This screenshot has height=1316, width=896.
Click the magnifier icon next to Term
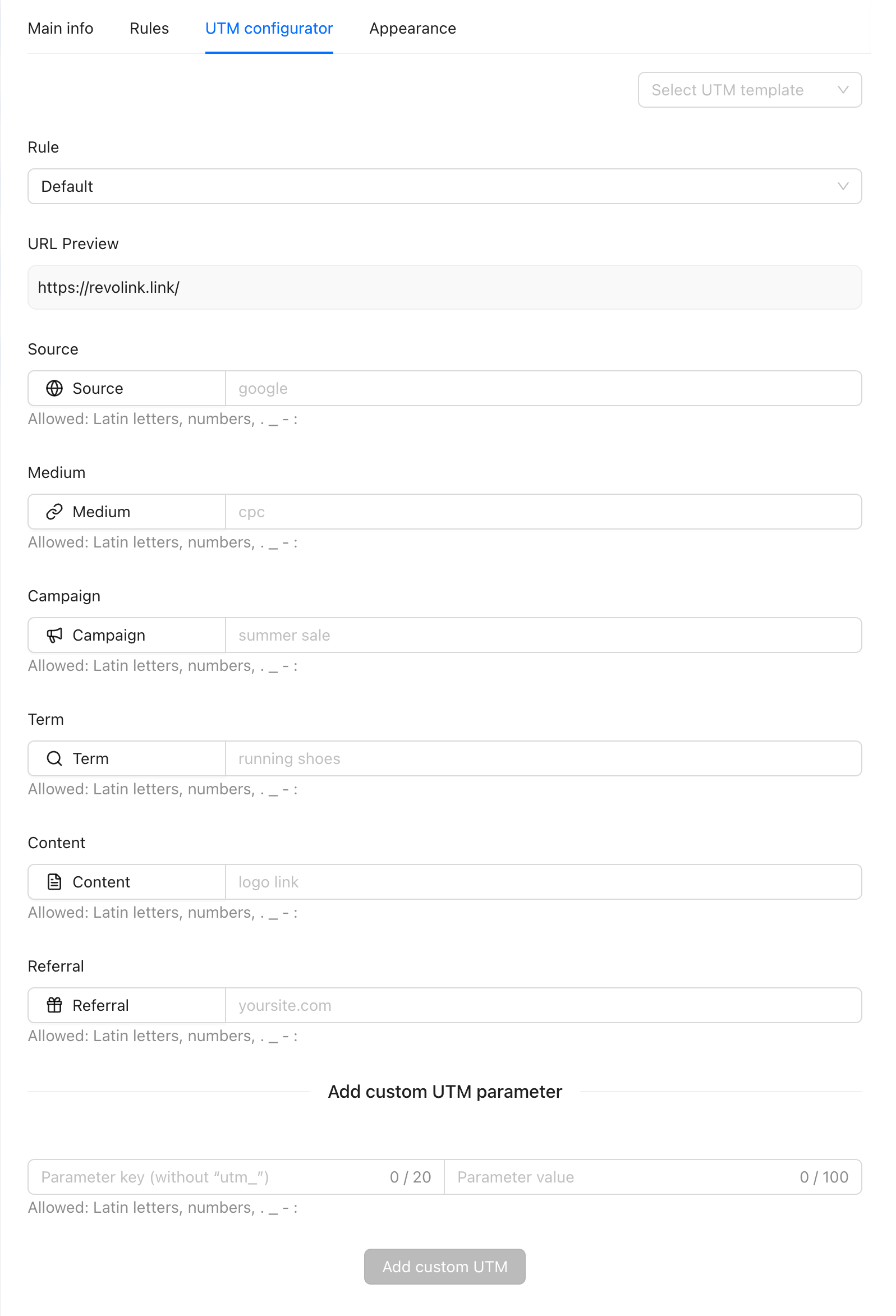click(x=54, y=758)
